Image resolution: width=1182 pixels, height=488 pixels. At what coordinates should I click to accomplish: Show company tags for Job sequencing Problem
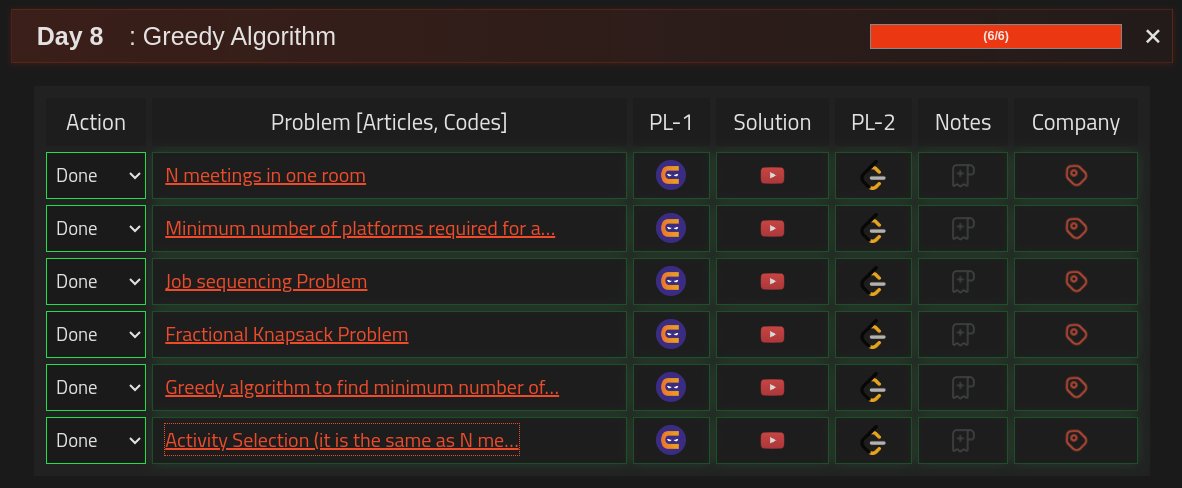coord(1076,281)
